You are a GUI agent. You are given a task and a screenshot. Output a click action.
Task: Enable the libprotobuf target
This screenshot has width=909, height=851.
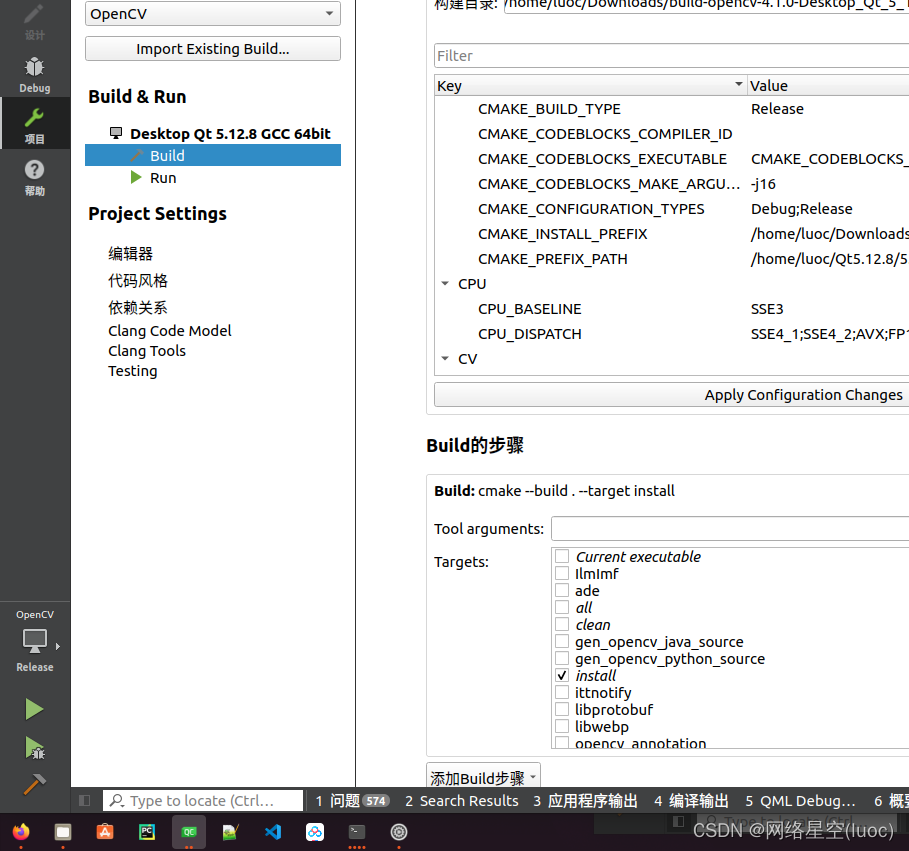(562, 710)
